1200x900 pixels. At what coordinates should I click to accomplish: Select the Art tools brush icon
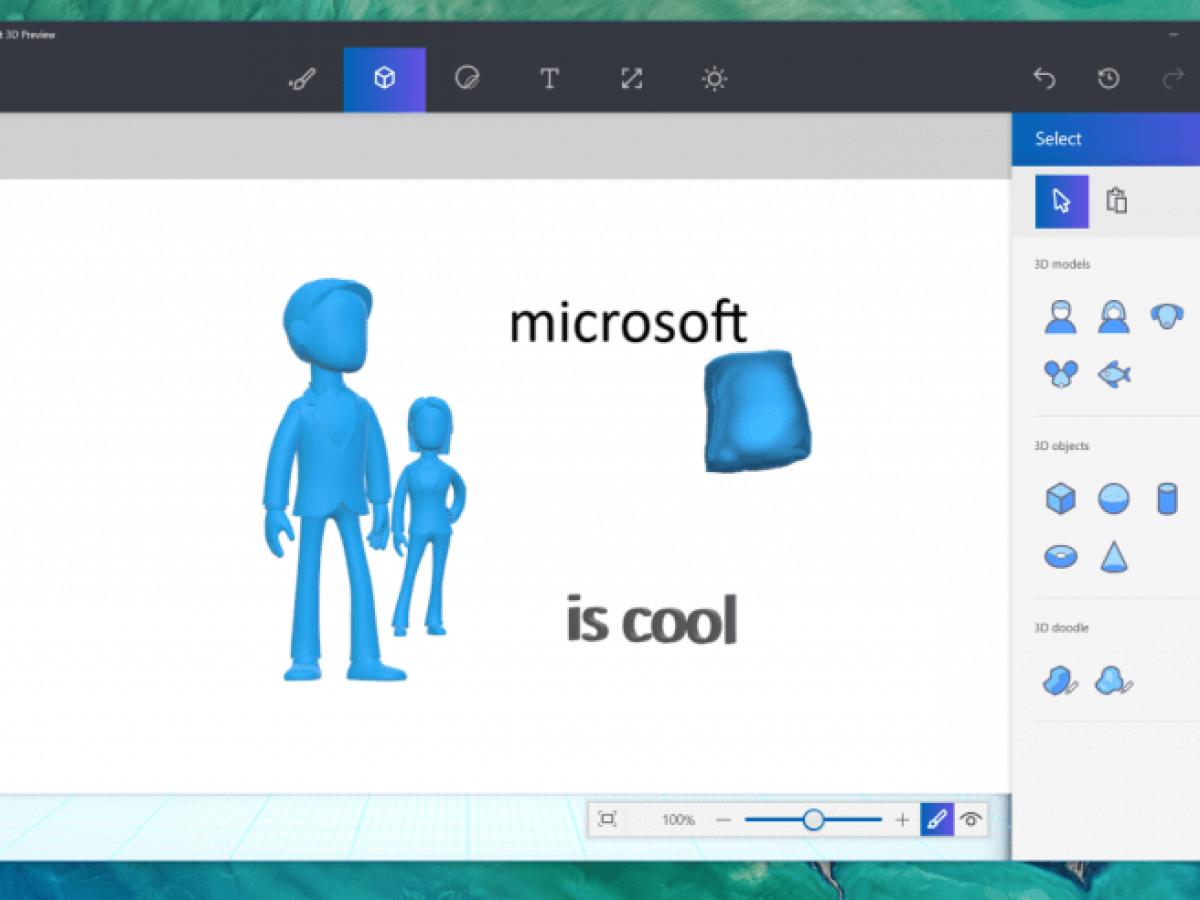click(302, 79)
